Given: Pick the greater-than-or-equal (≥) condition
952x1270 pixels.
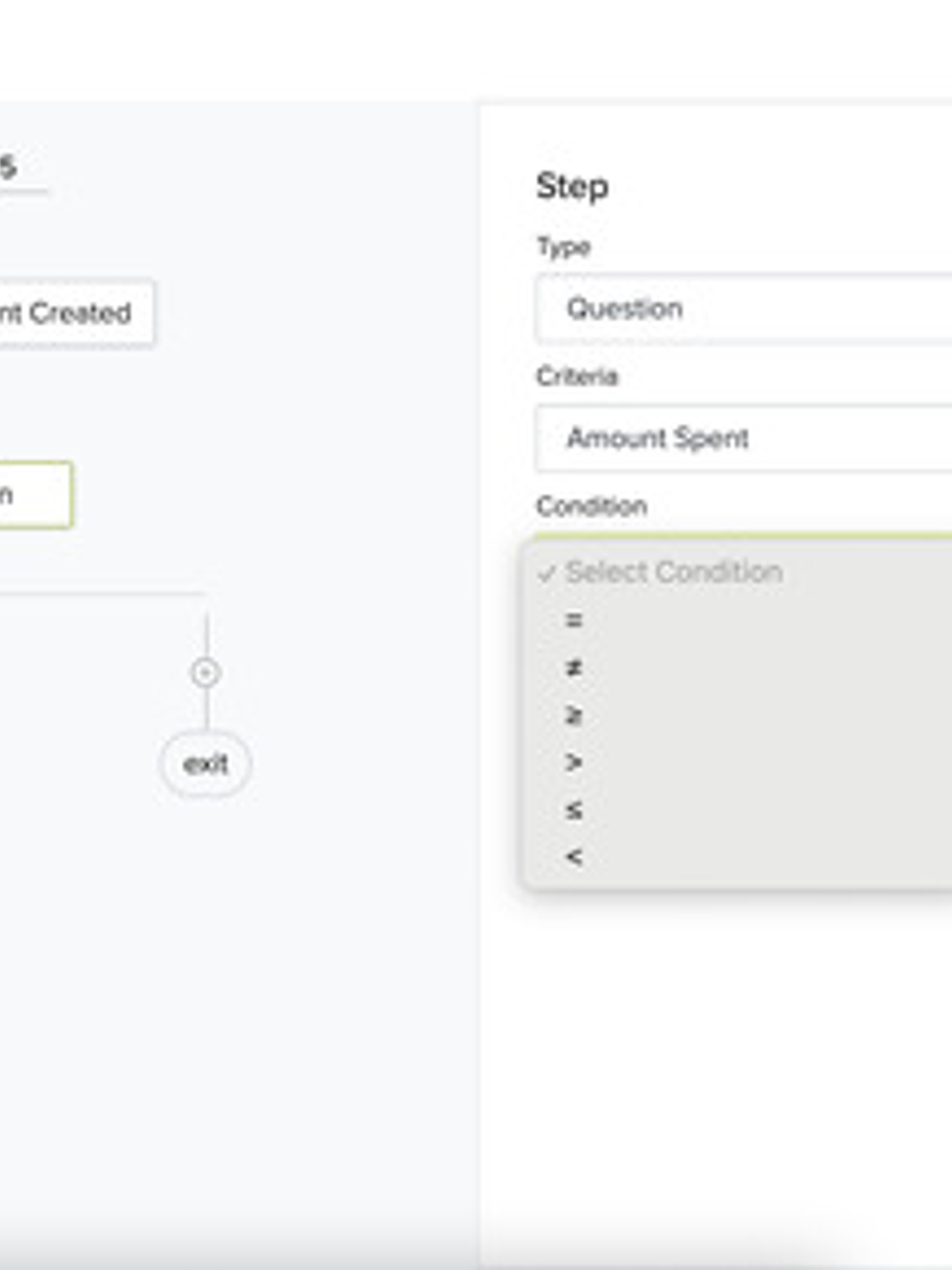Looking at the screenshot, I should point(574,715).
